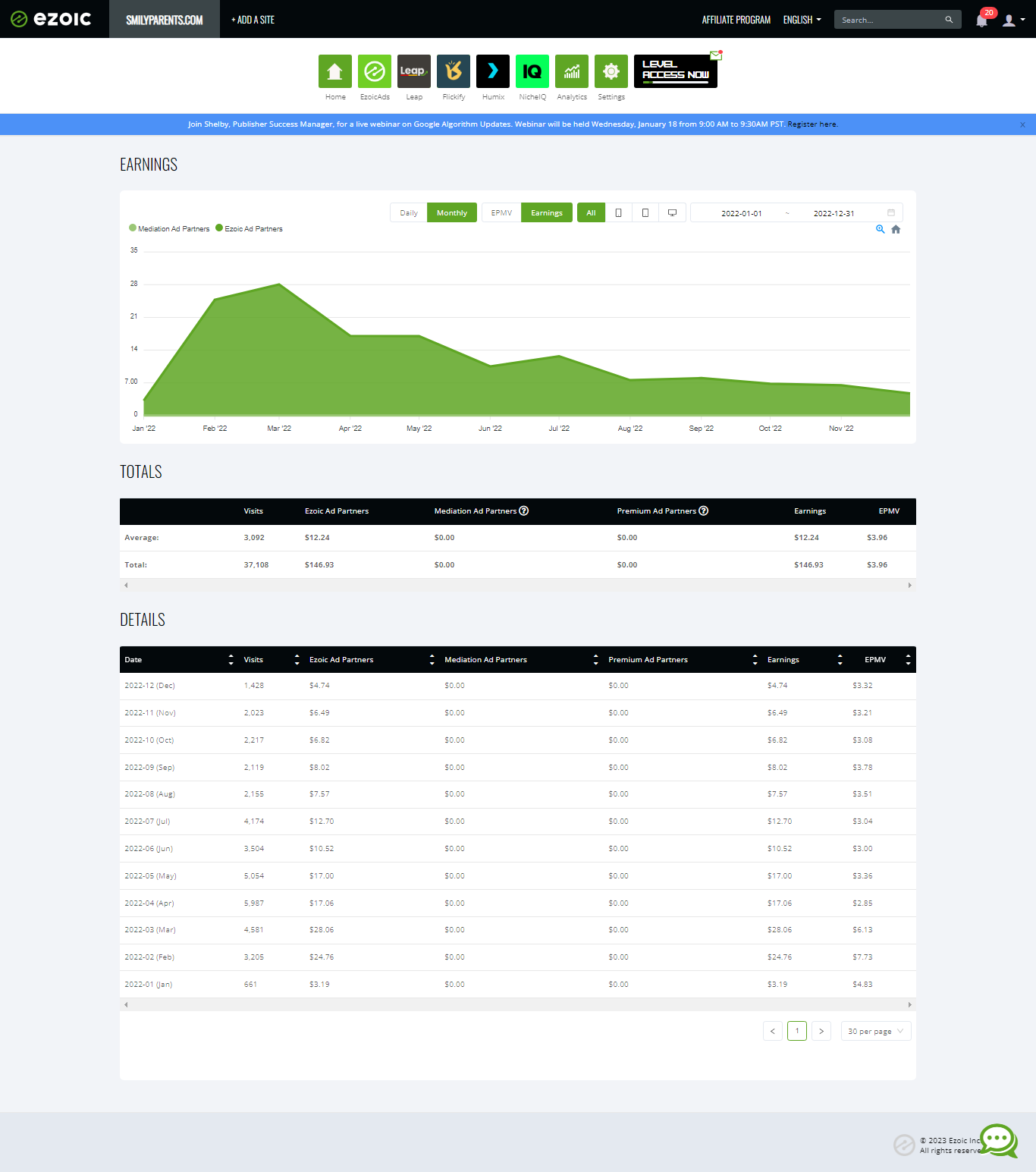Image resolution: width=1036 pixels, height=1172 pixels.
Task: Open the live chat bubble
Action: [x=999, y=1140]
